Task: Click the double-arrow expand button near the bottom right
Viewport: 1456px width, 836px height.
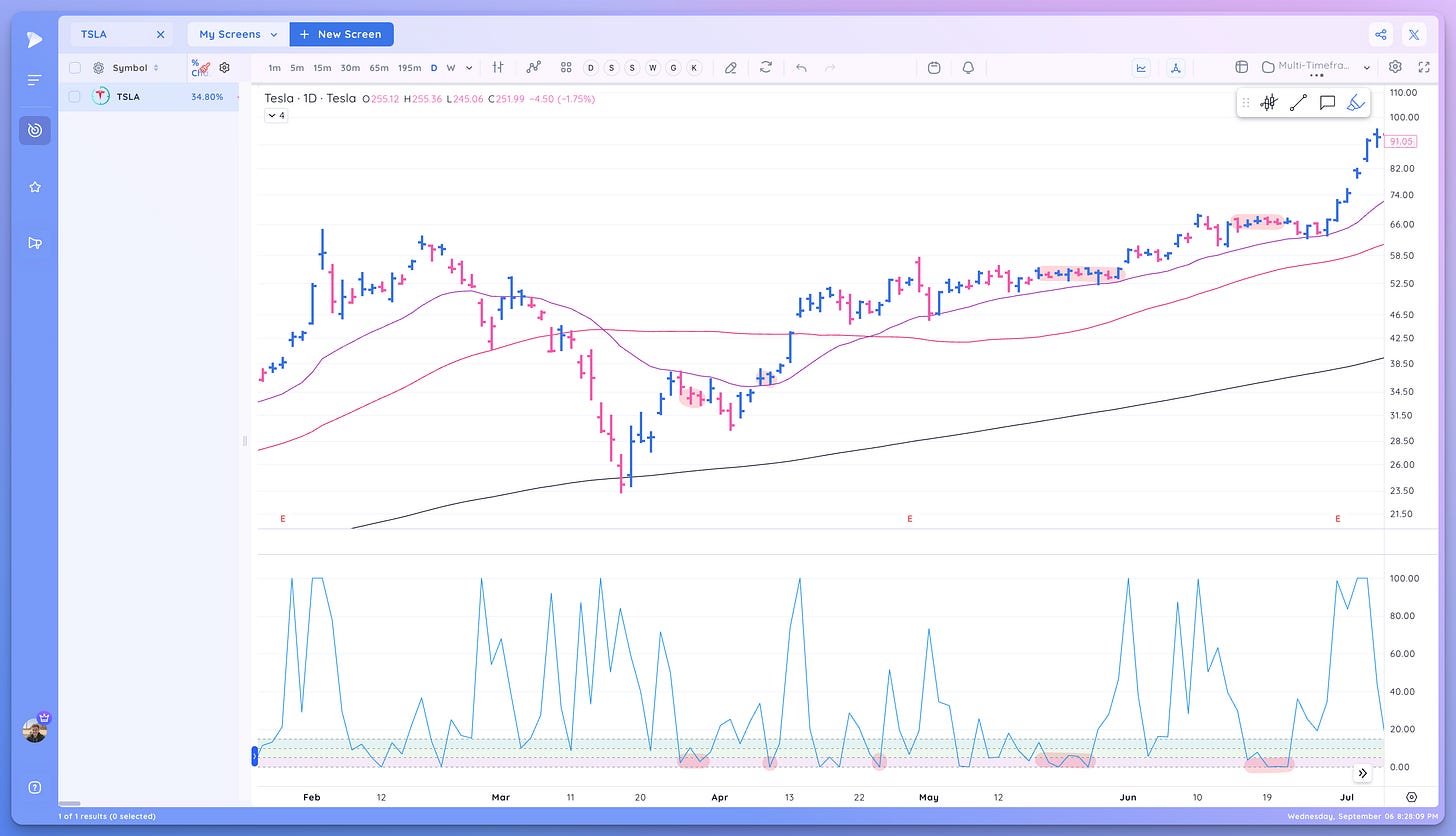Action: click(1362, 772)
